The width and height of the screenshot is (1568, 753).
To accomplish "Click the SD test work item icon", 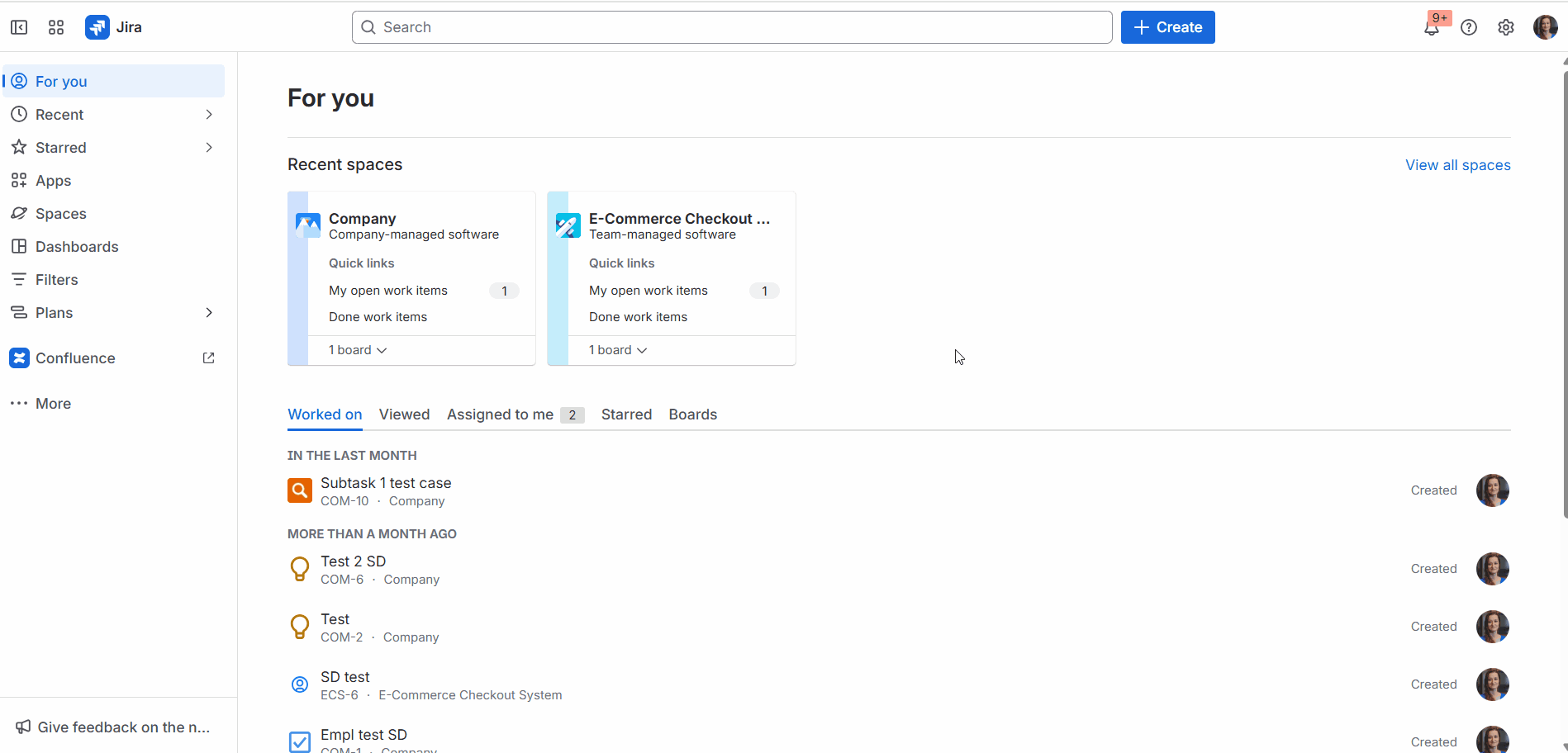I will pyautogui.click(x=300, y=684).
